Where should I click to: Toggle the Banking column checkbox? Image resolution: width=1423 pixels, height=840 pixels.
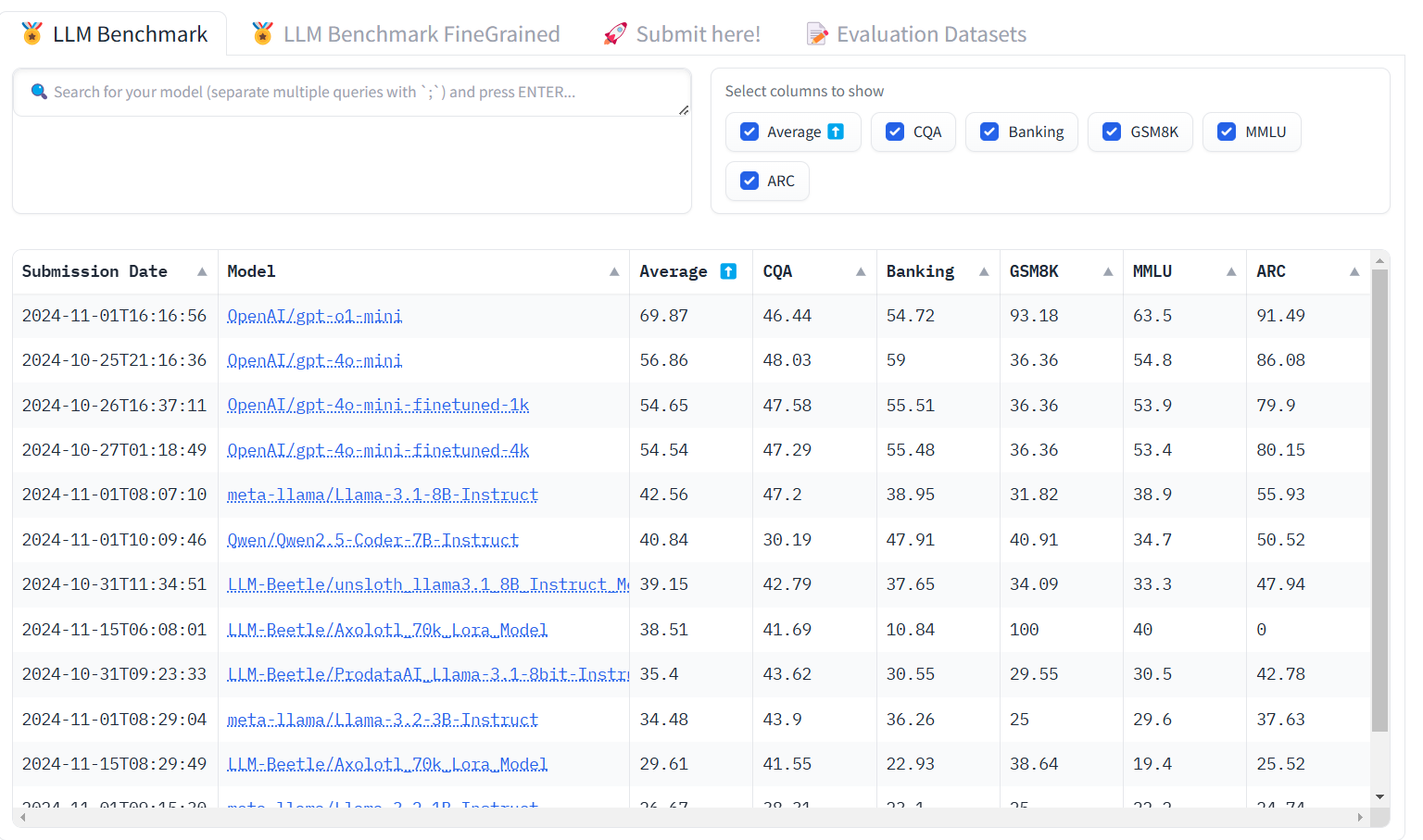(989, 132)
